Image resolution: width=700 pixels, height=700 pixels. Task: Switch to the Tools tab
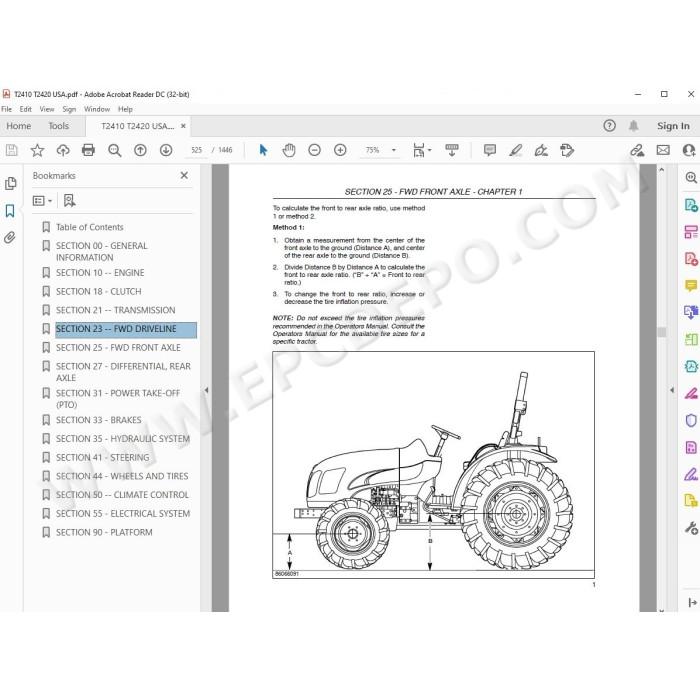(x=58, y=126)
